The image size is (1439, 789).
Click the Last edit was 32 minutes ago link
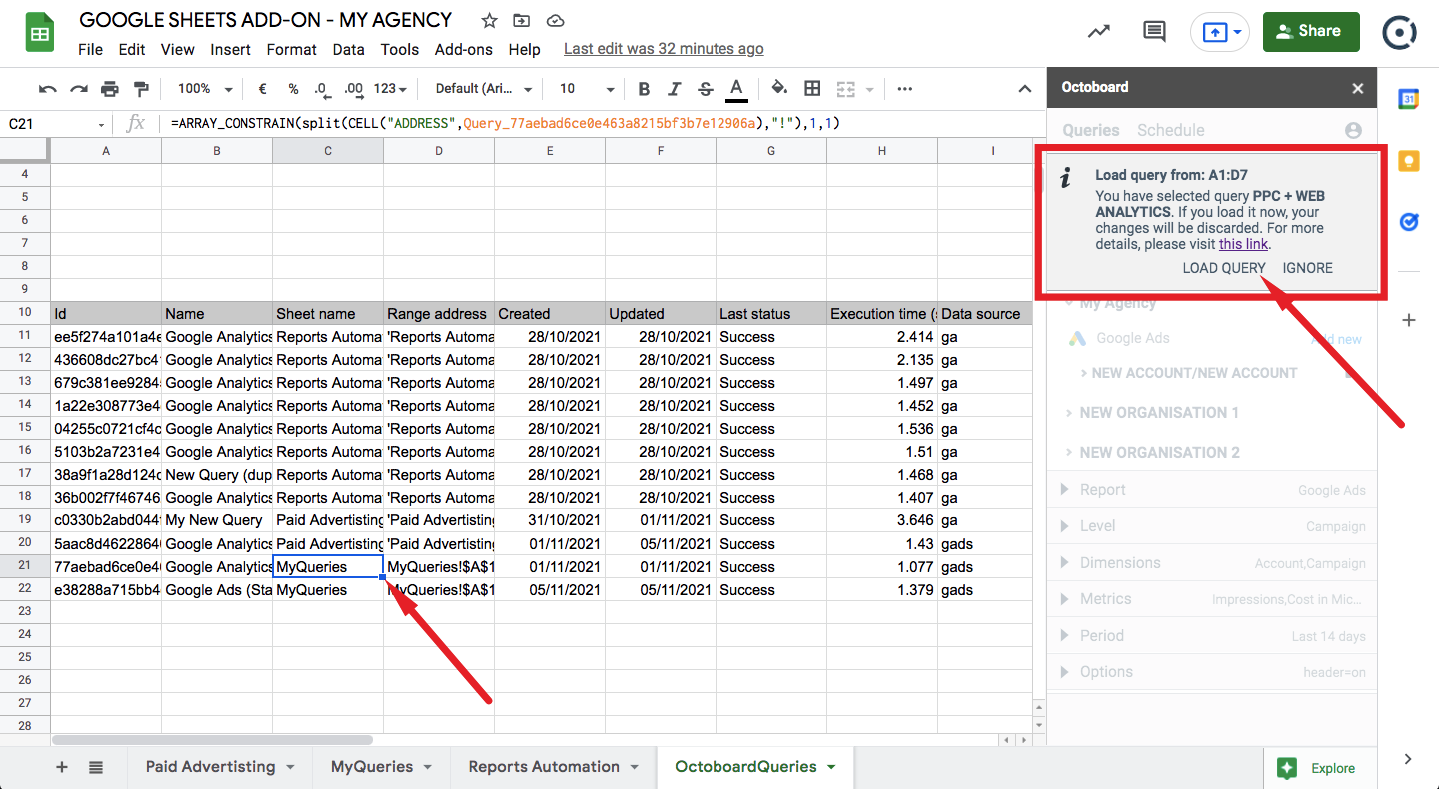pos(663,49)
